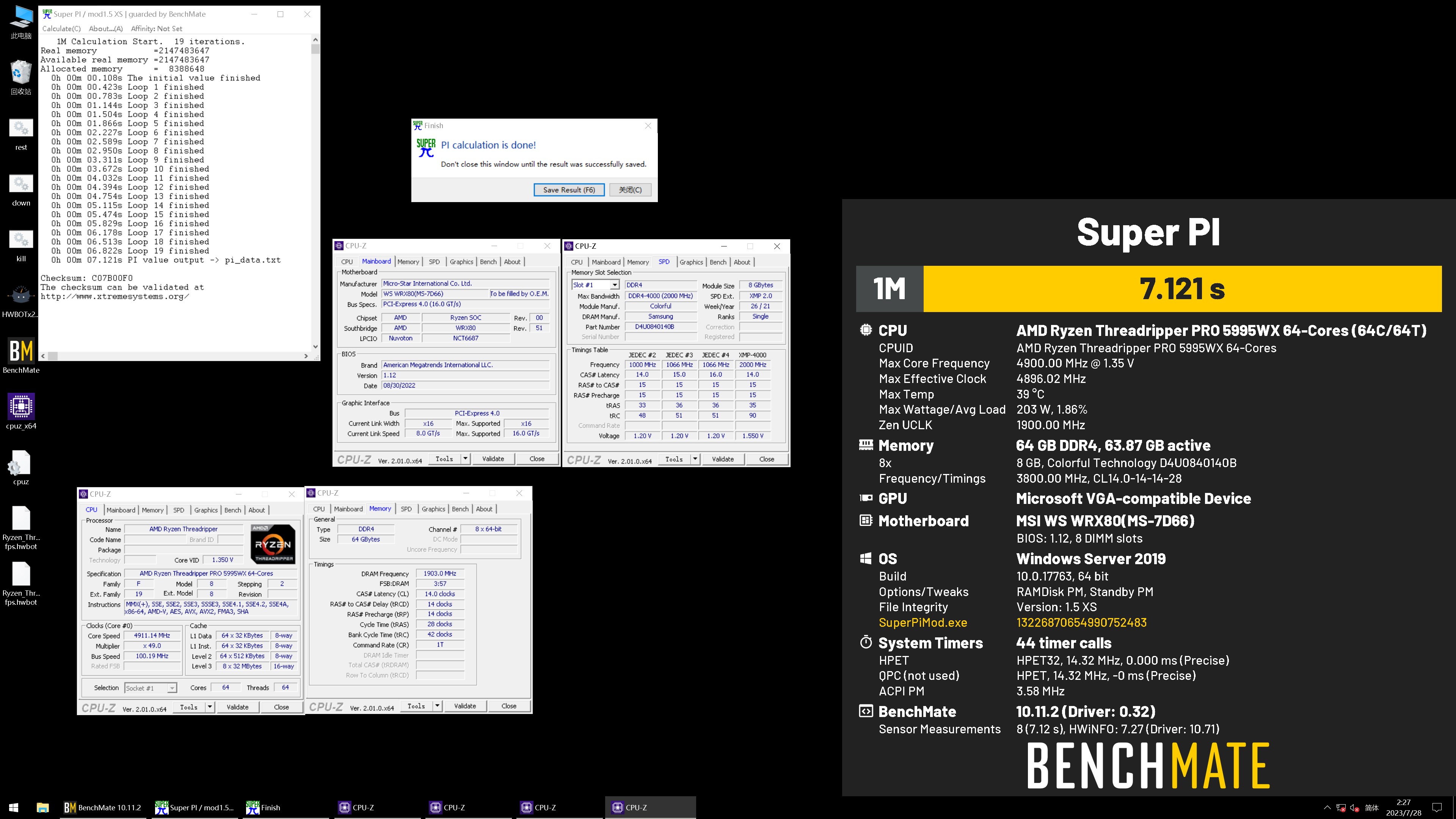Switch to BenchMate 10.11.2 taskbar item
The image size is (1456, 819).
pos(103,808)
